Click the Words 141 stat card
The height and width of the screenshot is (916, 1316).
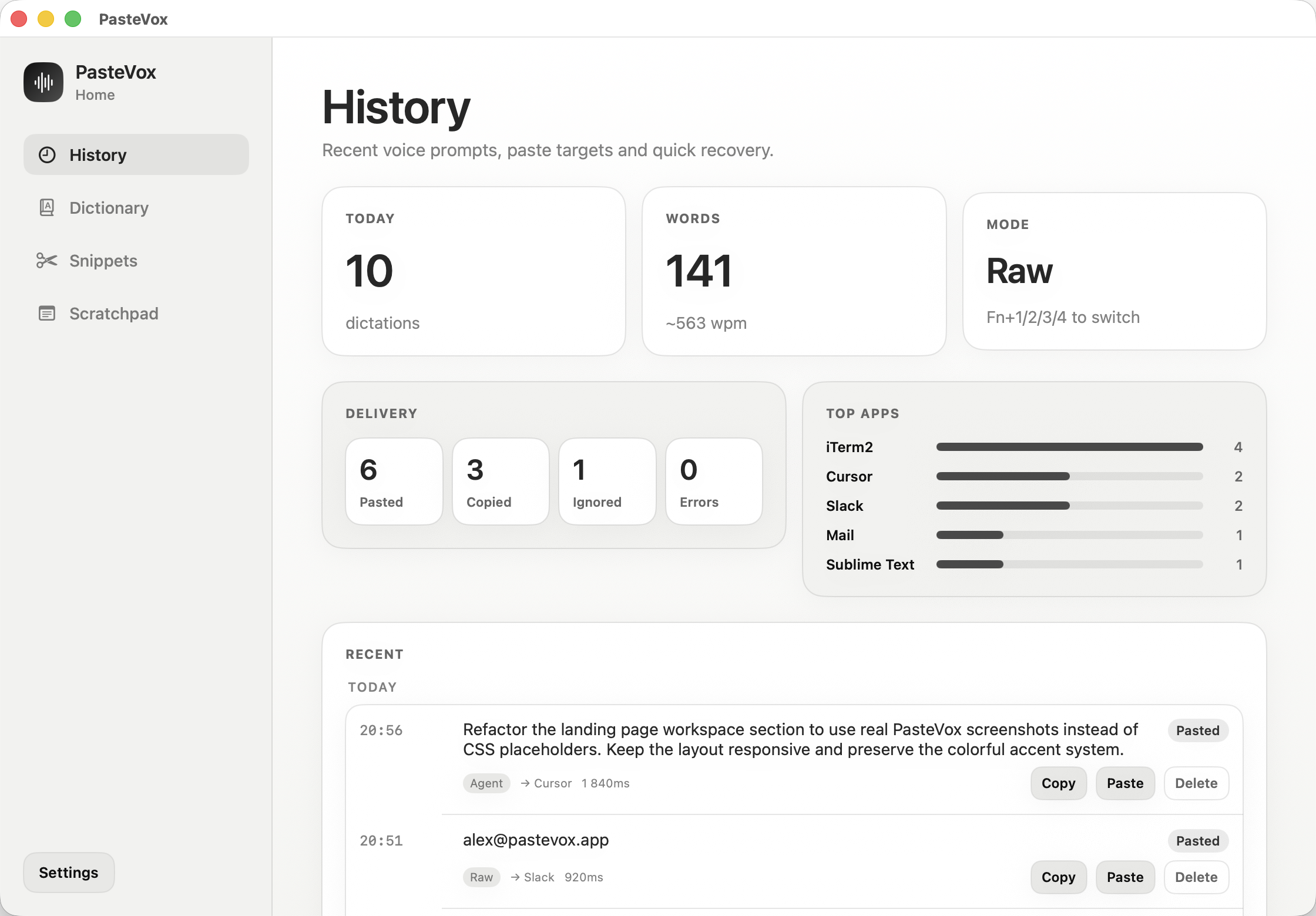(794, 271)
